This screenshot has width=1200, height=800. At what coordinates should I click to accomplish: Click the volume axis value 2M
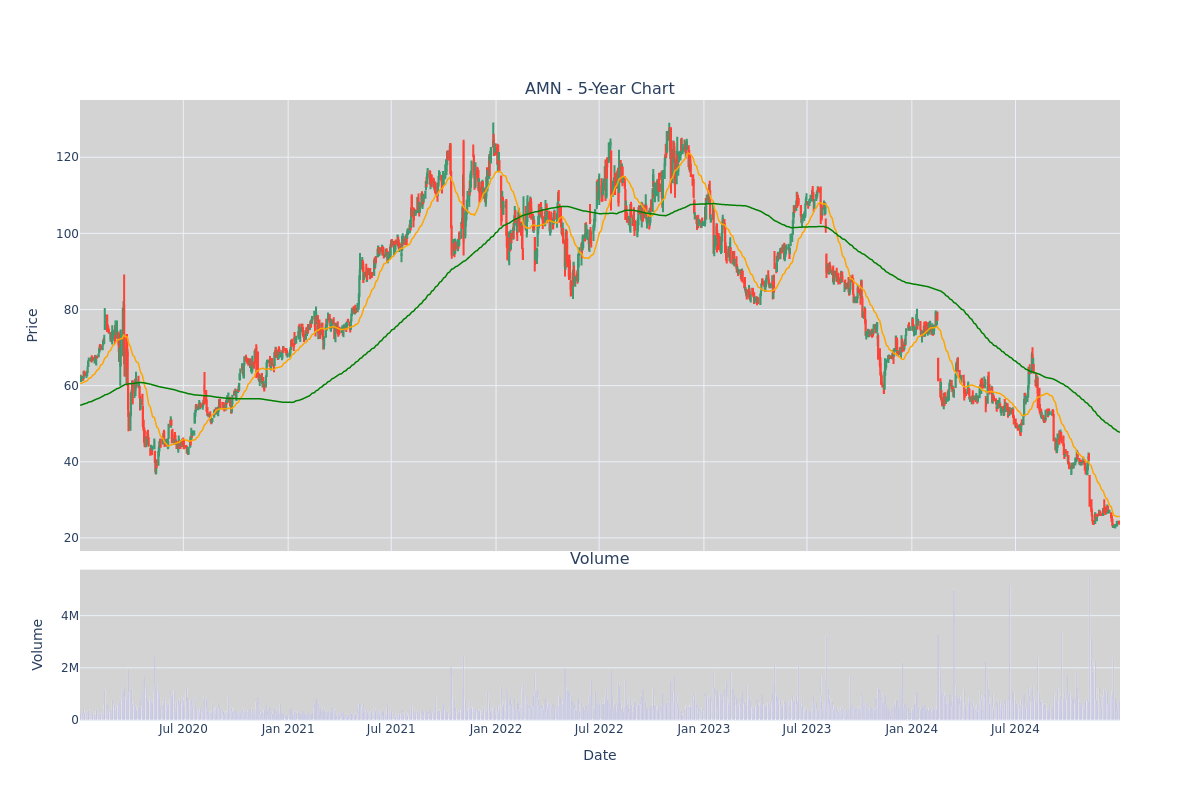[x=69, y=668]
